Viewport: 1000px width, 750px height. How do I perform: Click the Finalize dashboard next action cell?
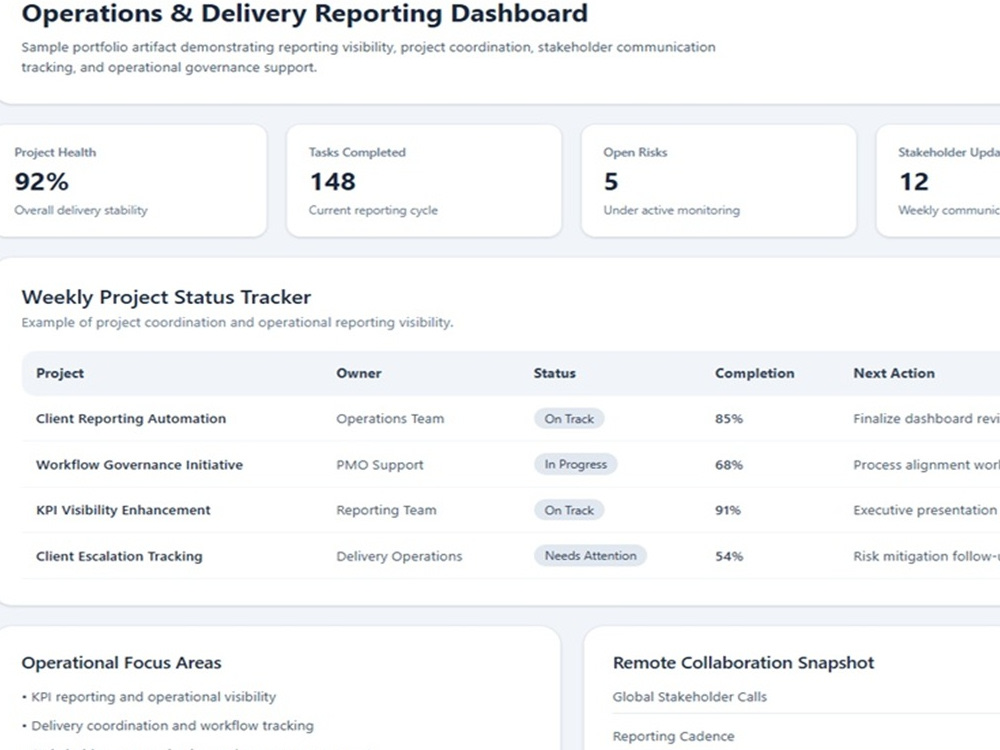[x=926, y=419]
